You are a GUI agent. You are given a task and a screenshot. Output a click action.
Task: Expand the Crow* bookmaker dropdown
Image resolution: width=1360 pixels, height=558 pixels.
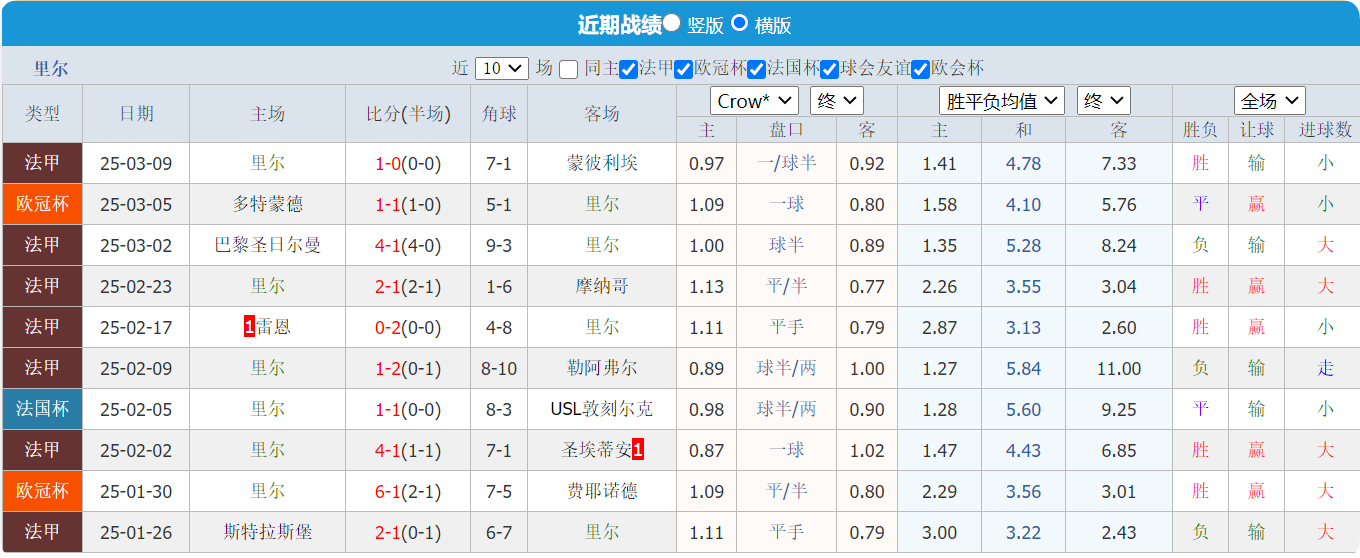pos(754,101)
